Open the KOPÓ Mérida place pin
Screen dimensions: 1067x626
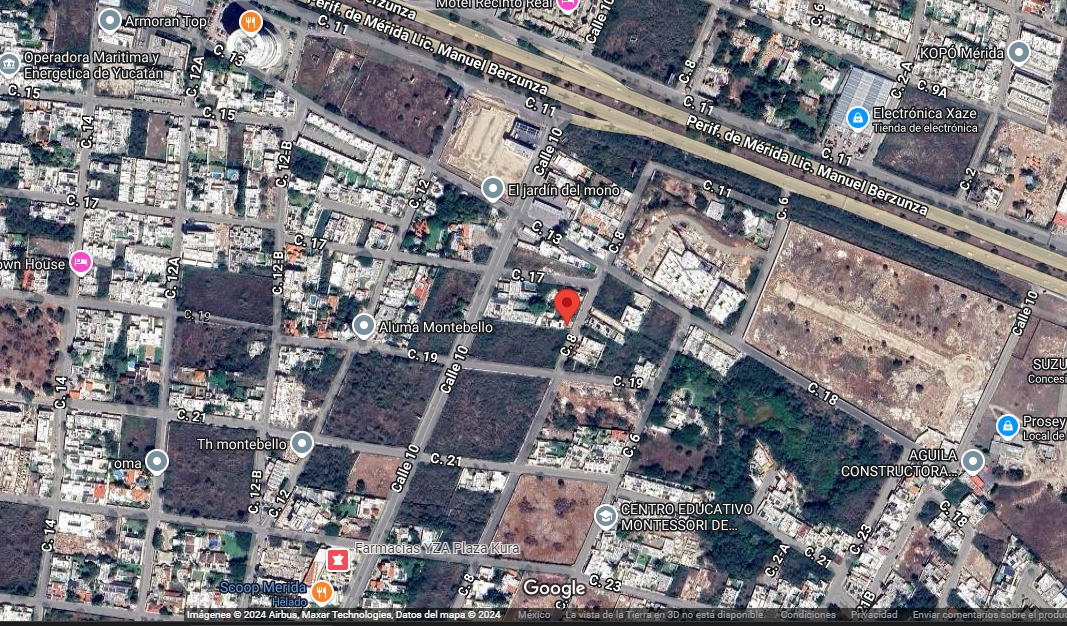[1018, 52]
